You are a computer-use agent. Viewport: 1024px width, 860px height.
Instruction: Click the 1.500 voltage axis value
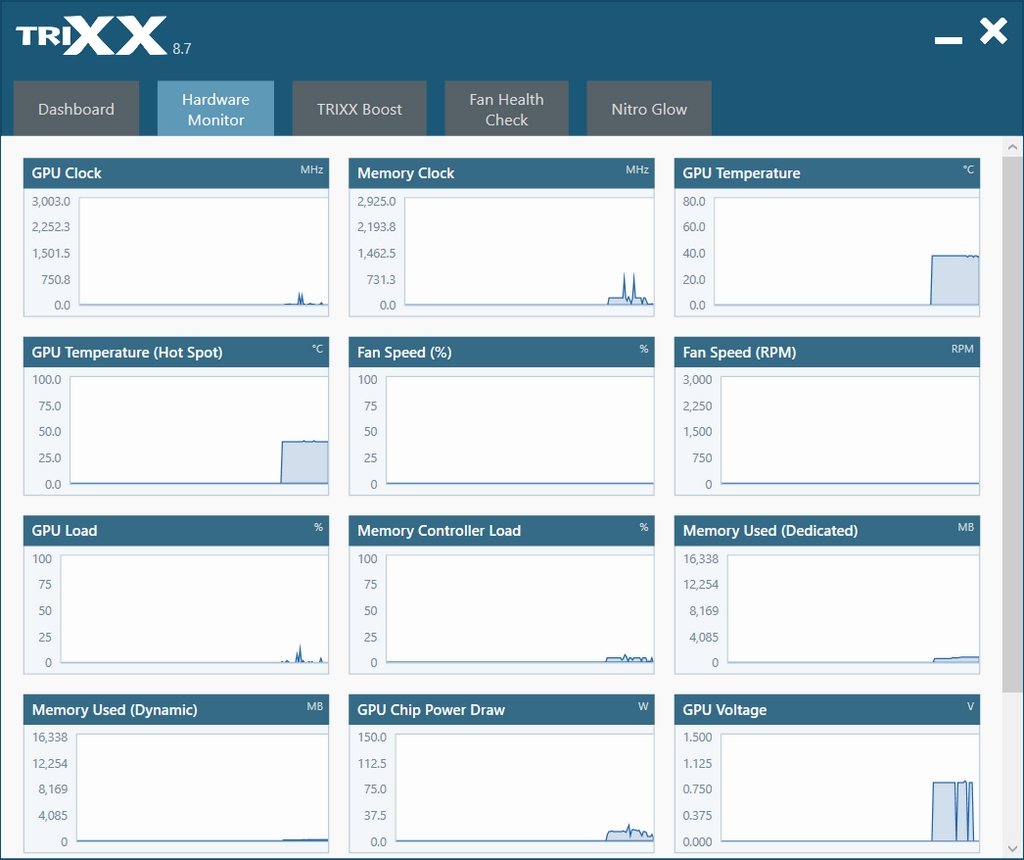tap(697, 737)
